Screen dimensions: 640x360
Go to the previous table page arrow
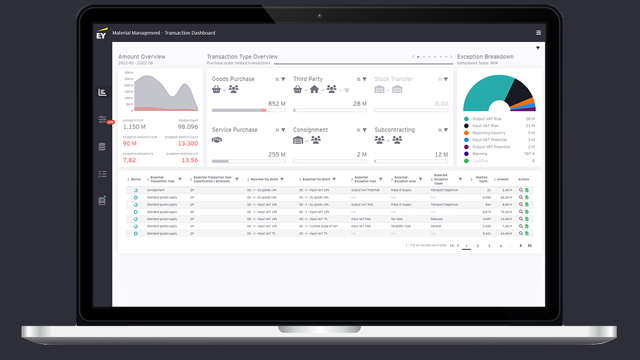[x=458, y=246]
